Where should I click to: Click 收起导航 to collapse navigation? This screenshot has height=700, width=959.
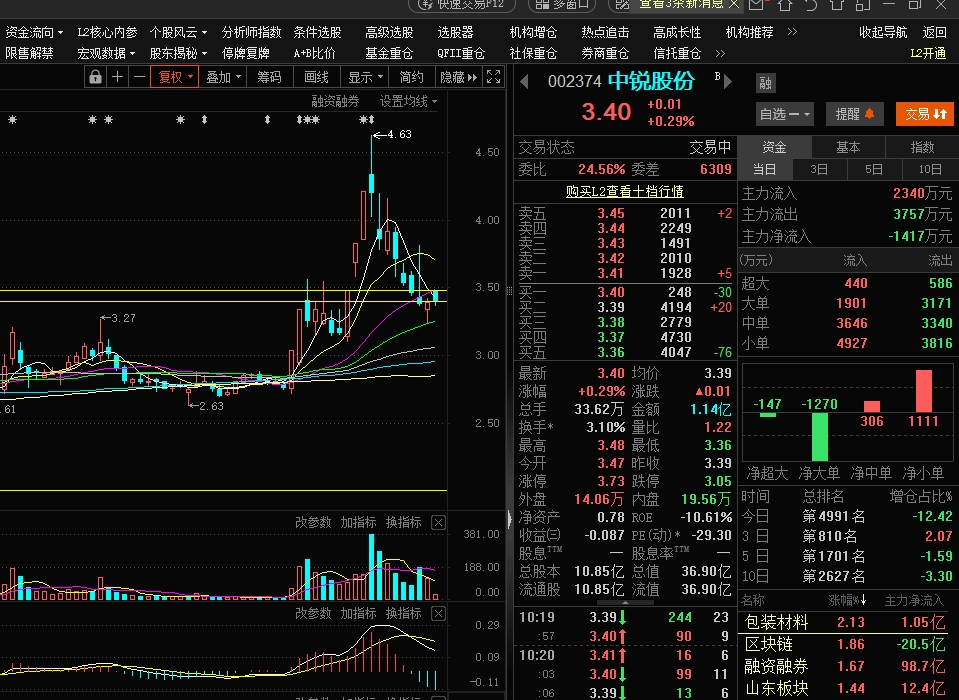(883, 32)
